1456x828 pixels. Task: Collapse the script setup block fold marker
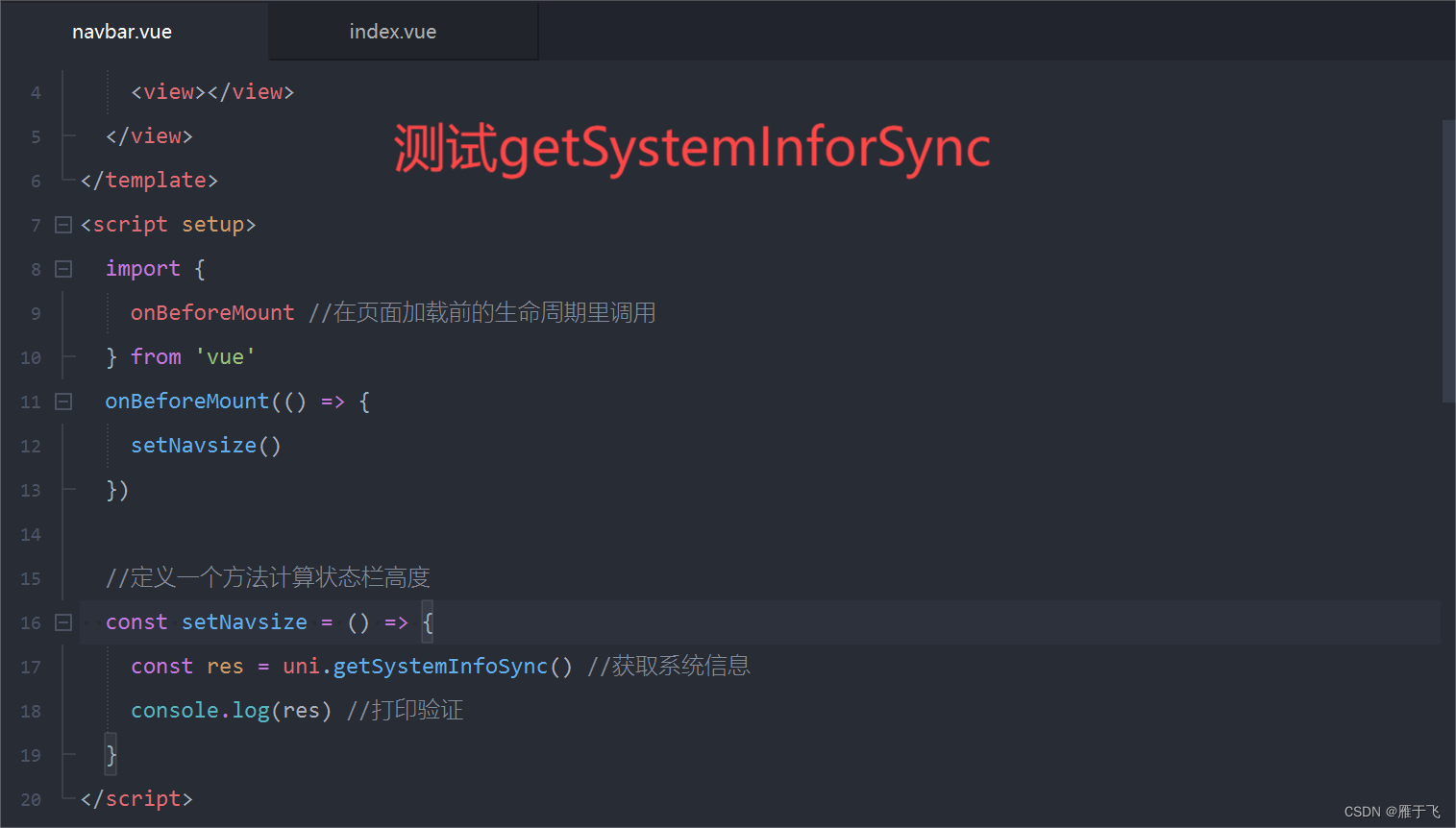click(x=63, y=225)
